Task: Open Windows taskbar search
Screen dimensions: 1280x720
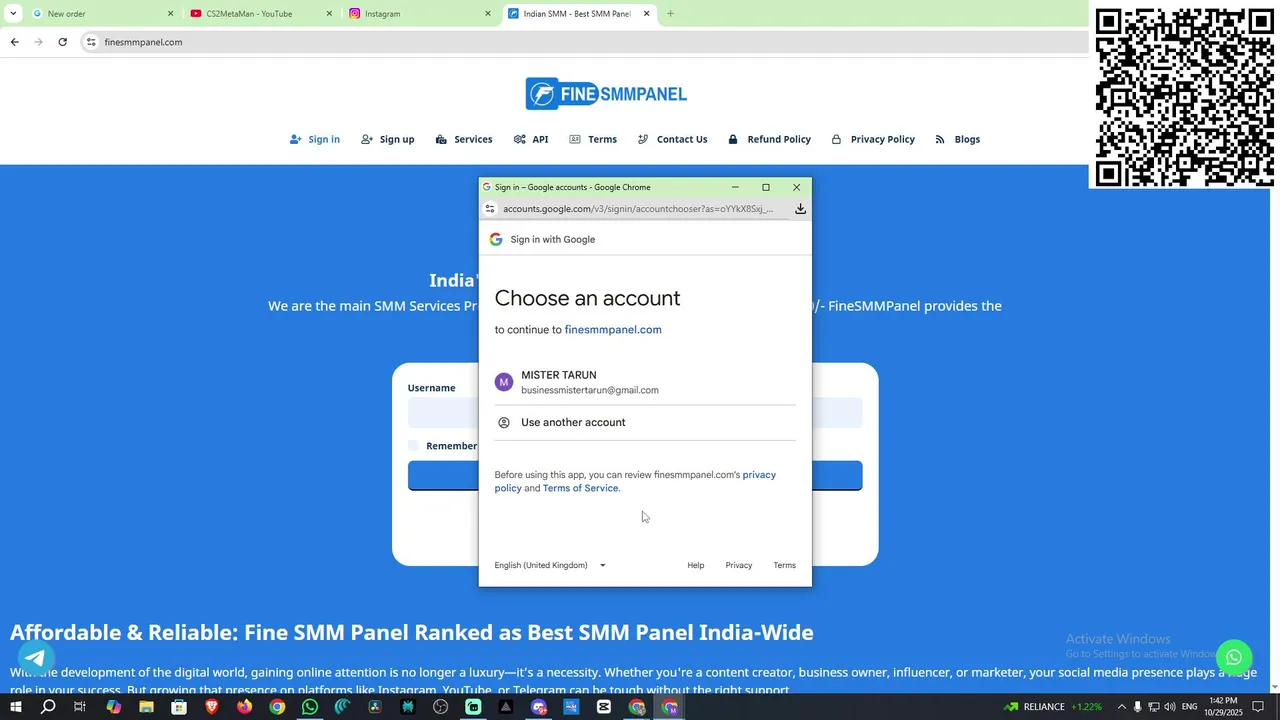Action: tap(48, 707)
